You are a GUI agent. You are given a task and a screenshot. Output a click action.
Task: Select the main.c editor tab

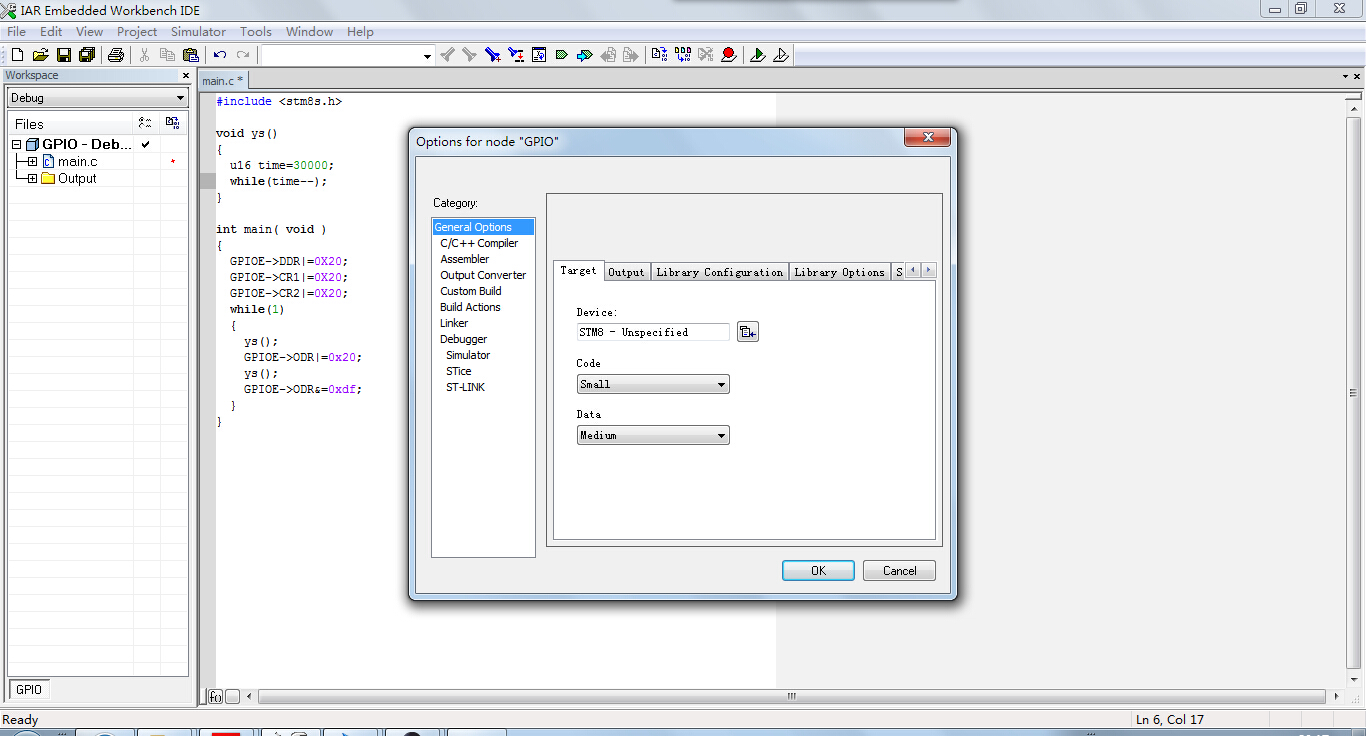[x=222, y=80]
